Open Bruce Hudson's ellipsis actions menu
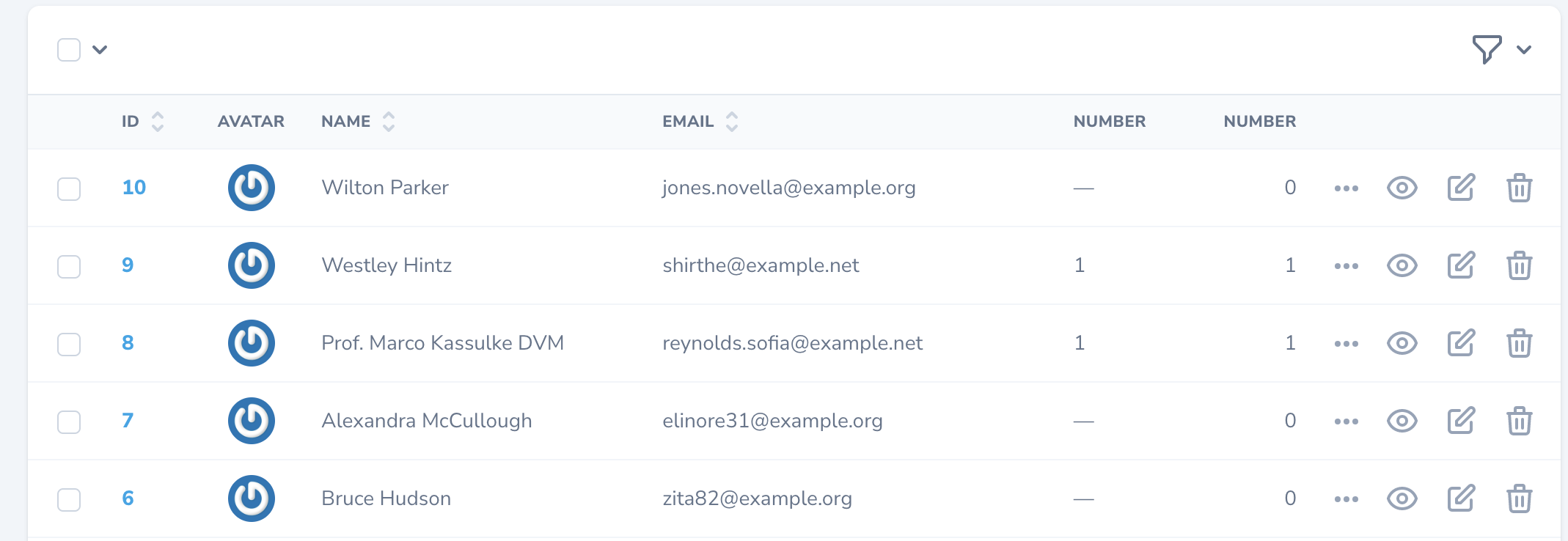 click(x=1346, y=498)
